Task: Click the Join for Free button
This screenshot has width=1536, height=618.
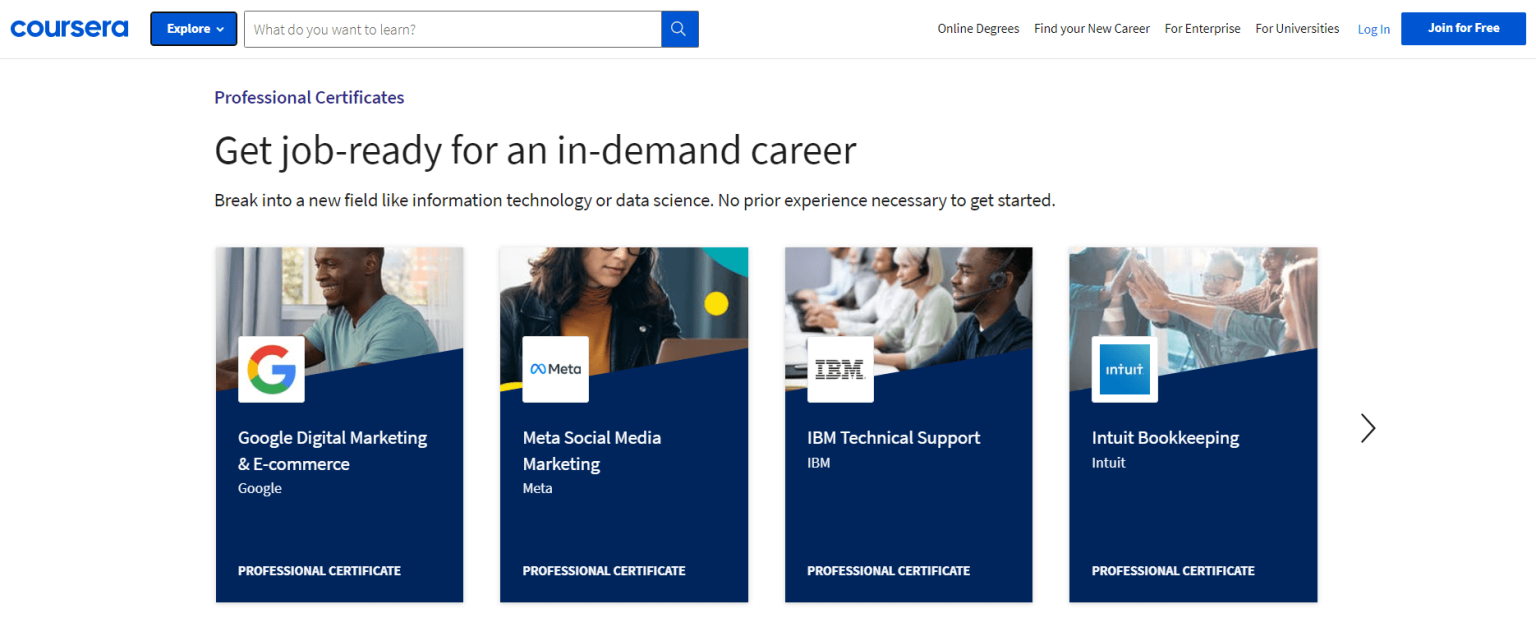Action: (x=1463, y=29)
